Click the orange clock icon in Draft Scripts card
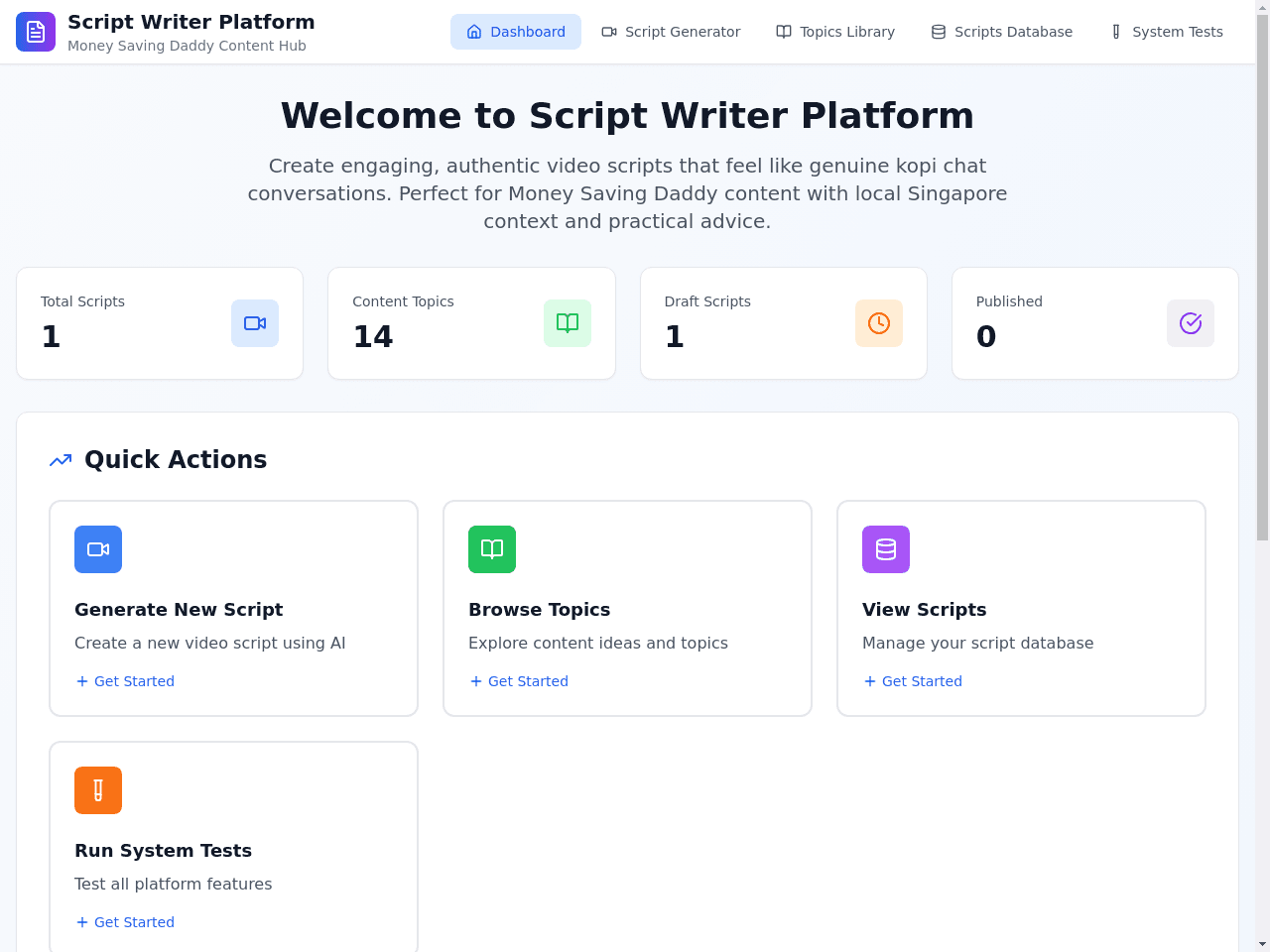Image resolution: width=1270 pixels, height=952 pixels. coord(879,323)
